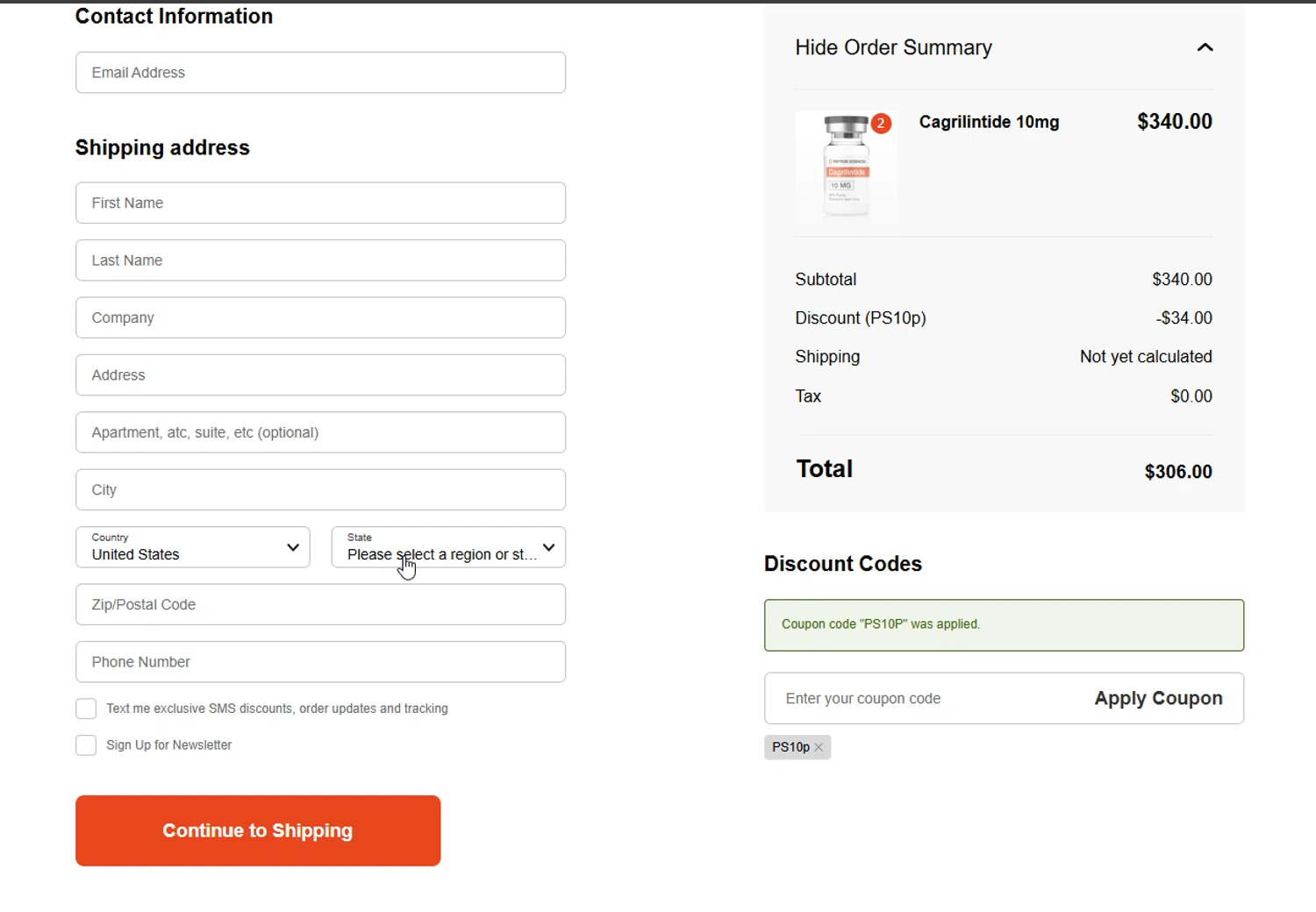Click the Tax value $0.00
Viewport: 1316px width, 912px height.
[1191, 396]
